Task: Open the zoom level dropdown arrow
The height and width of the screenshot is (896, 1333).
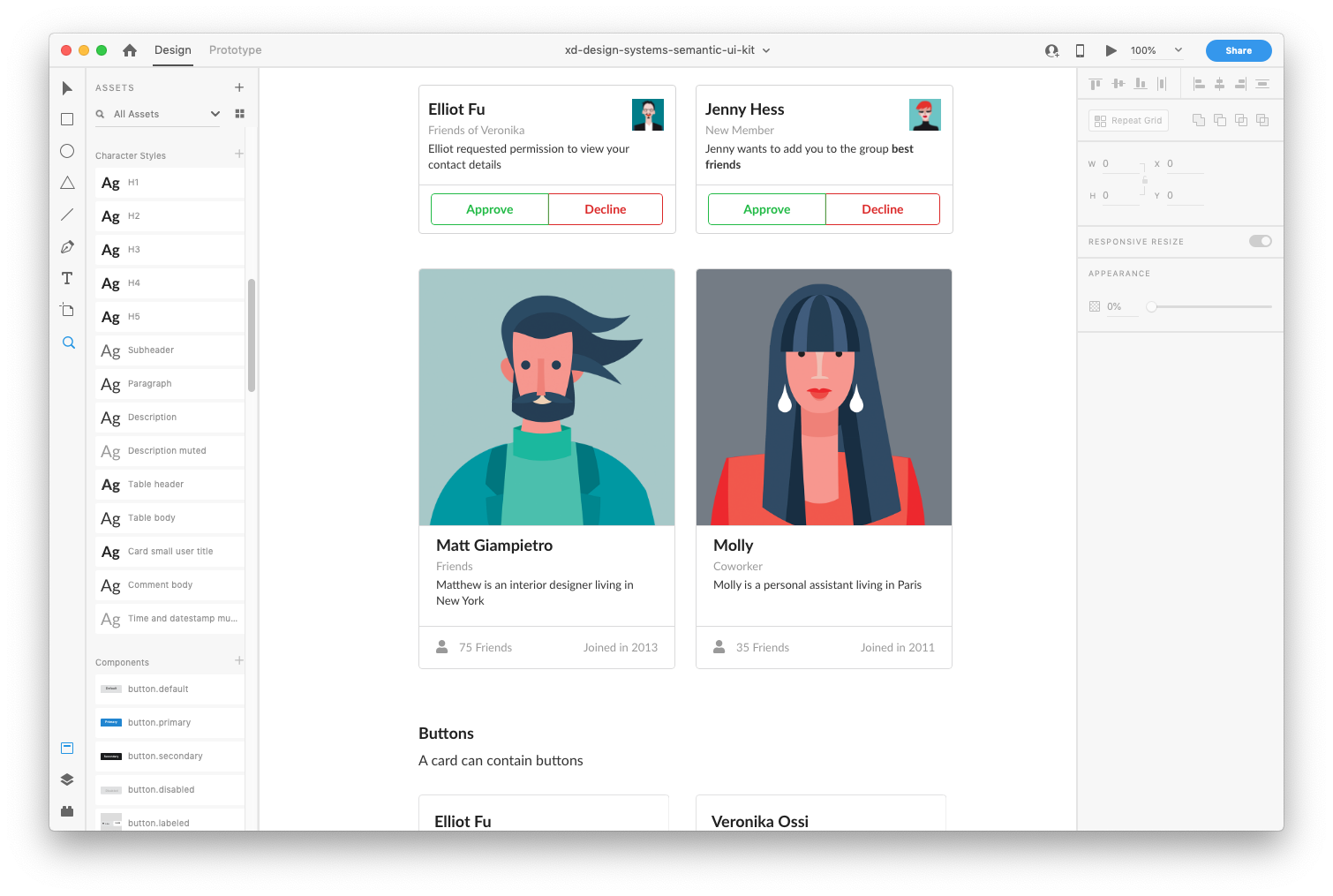Action: coord(1178,50)
